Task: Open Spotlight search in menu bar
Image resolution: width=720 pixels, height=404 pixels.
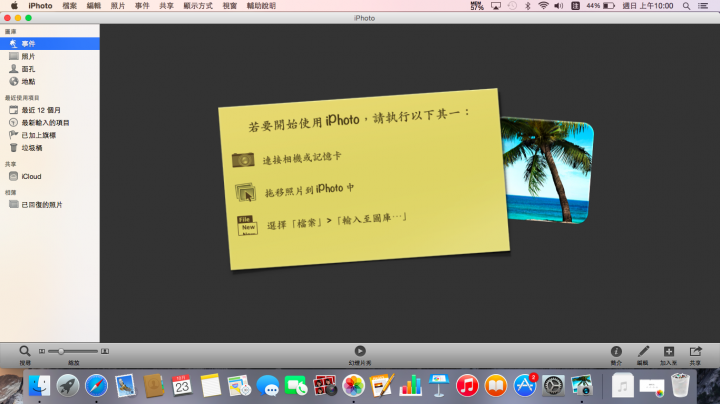Action: 686,6
